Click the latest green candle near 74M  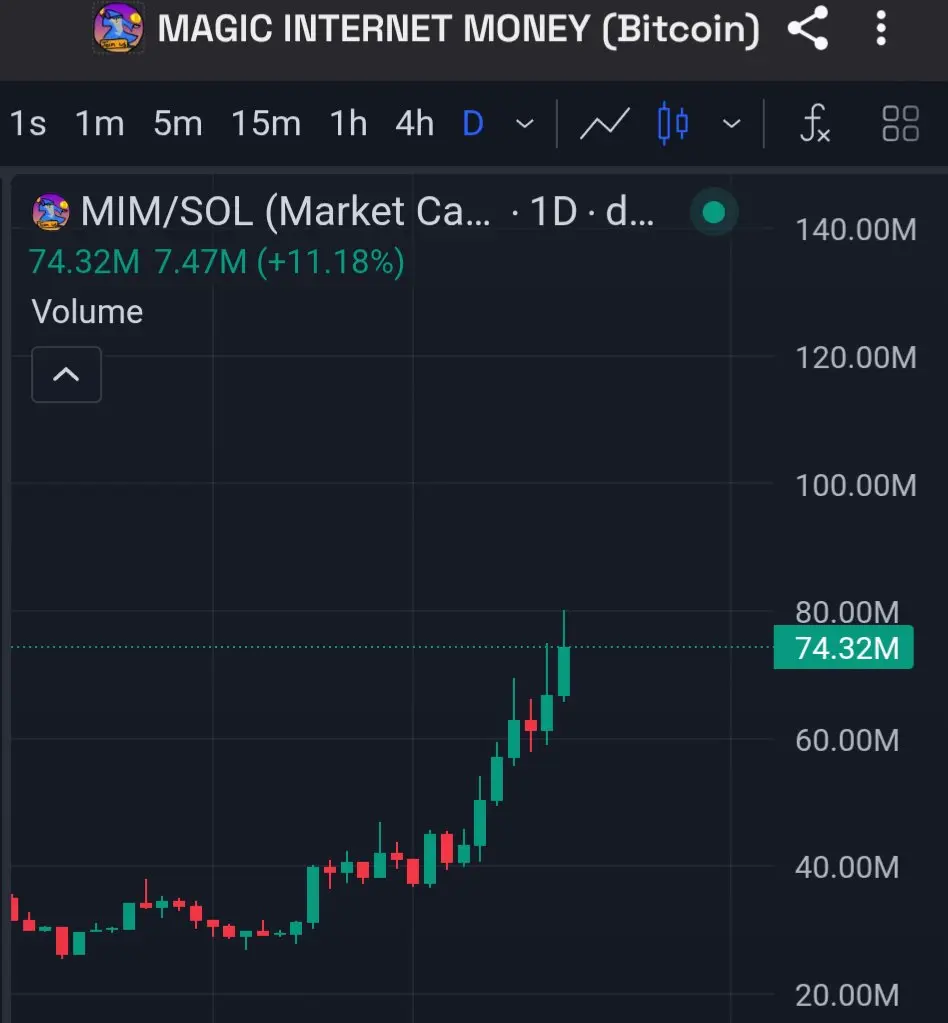pyautogui.click(x=564, y=671)
